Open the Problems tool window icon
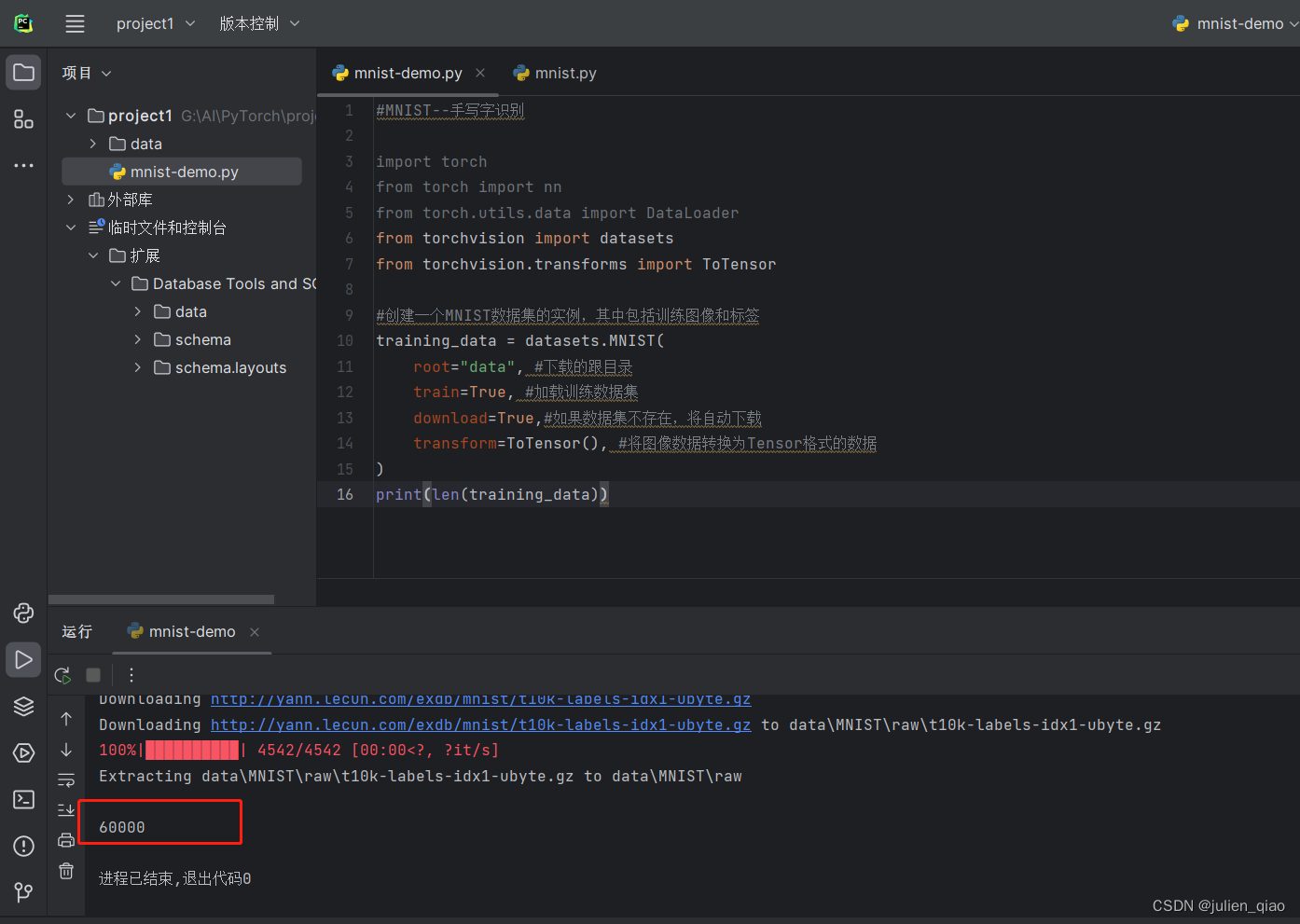The height and width of the screenshot is (924, 1300). coord(23,846)
